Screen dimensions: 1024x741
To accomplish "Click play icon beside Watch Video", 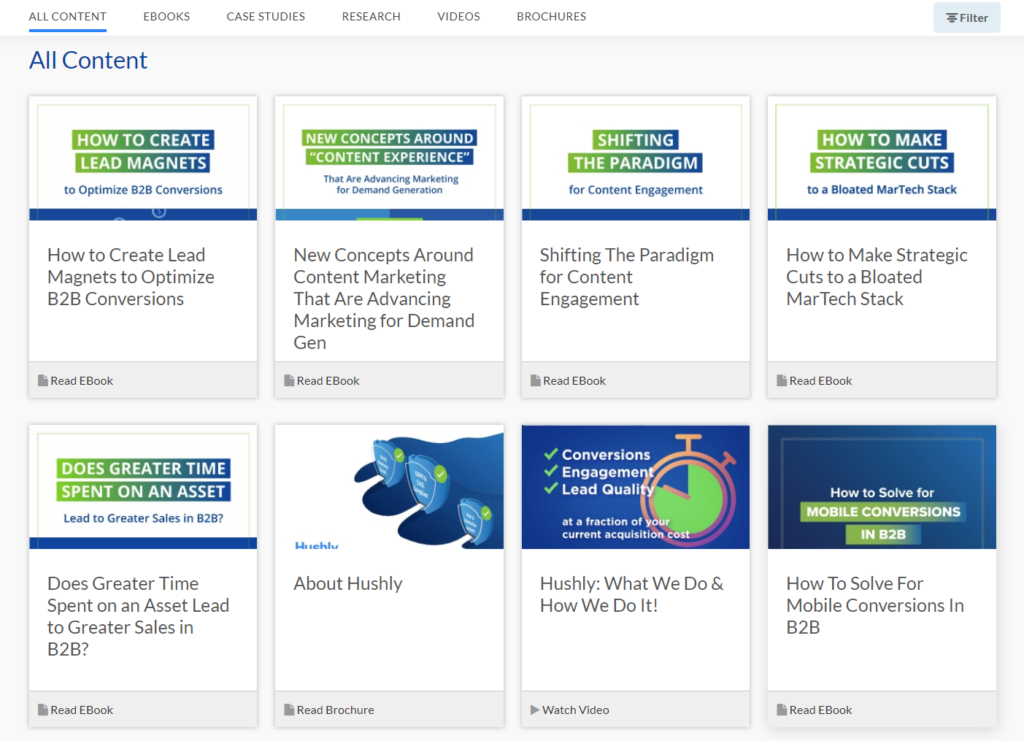I will tap(535, 710).
